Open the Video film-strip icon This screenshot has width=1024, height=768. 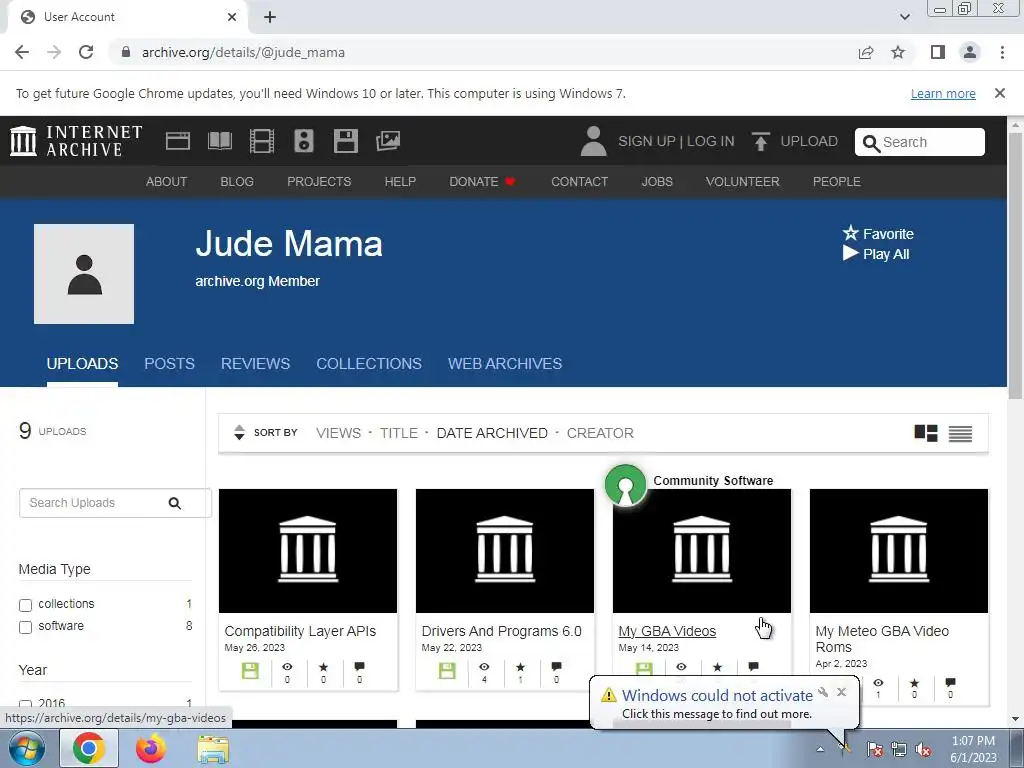click(x=262, y=141)
